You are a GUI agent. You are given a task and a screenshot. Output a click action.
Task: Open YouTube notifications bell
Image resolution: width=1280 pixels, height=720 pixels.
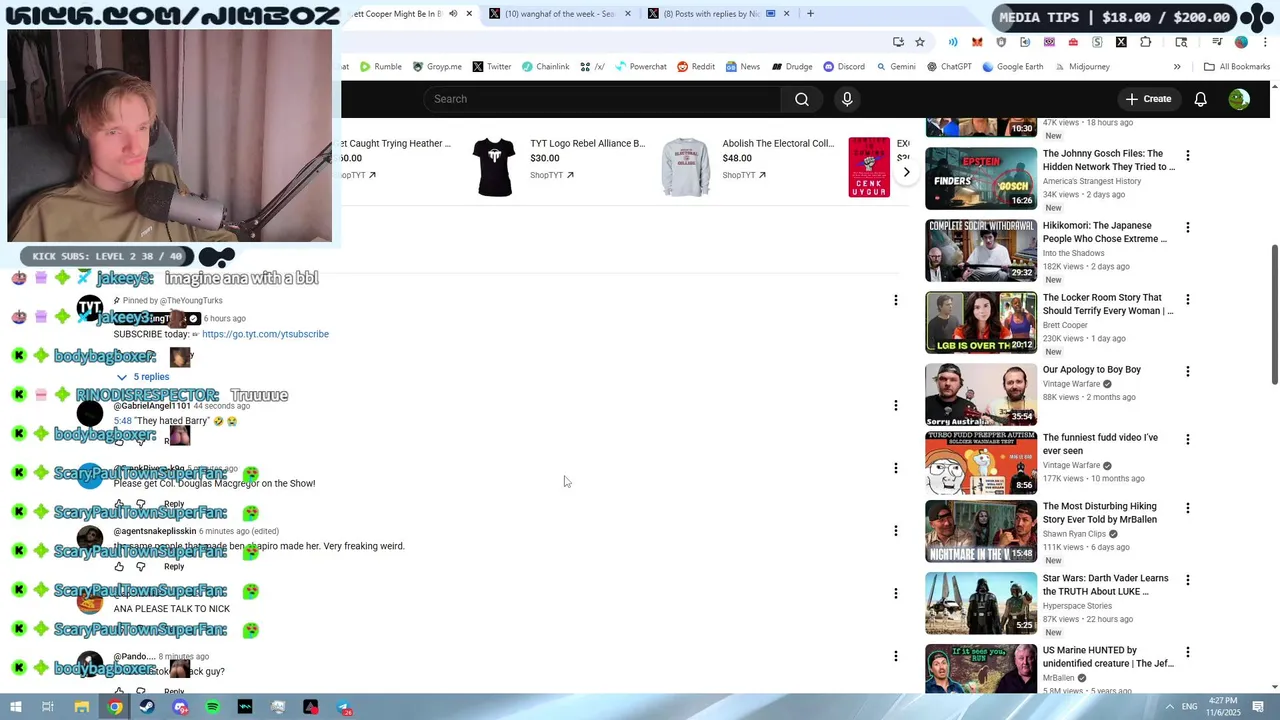1200,99
